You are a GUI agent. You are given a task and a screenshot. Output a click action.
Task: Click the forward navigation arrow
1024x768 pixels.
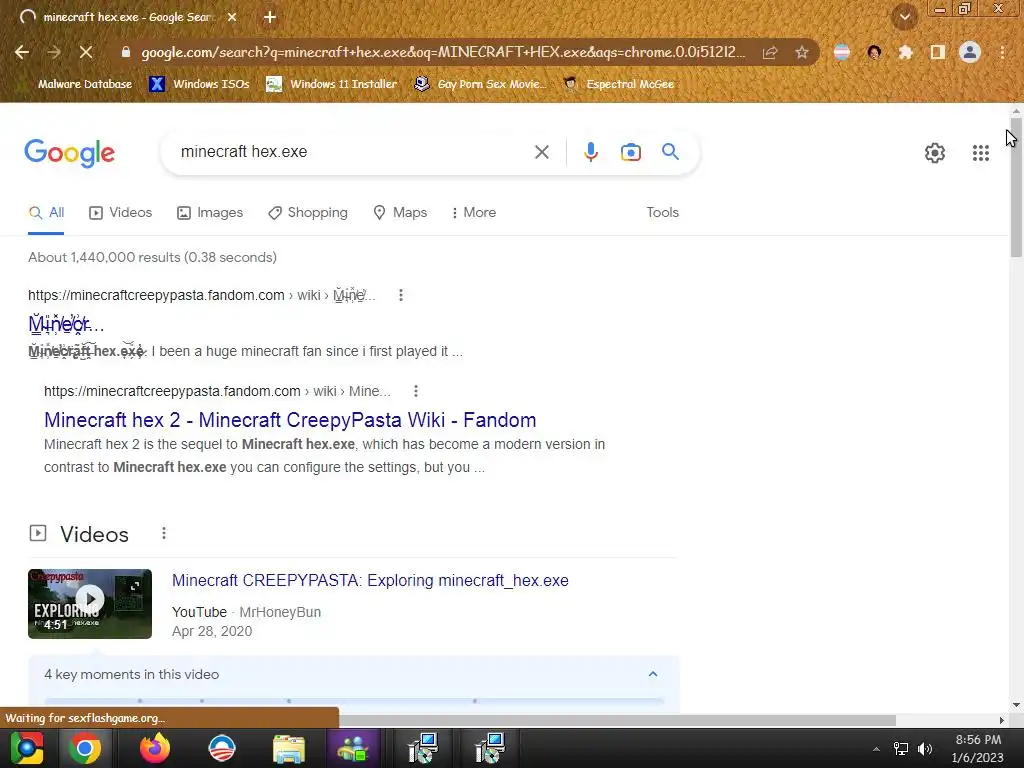pyautogui.click(x=54, y=52)
